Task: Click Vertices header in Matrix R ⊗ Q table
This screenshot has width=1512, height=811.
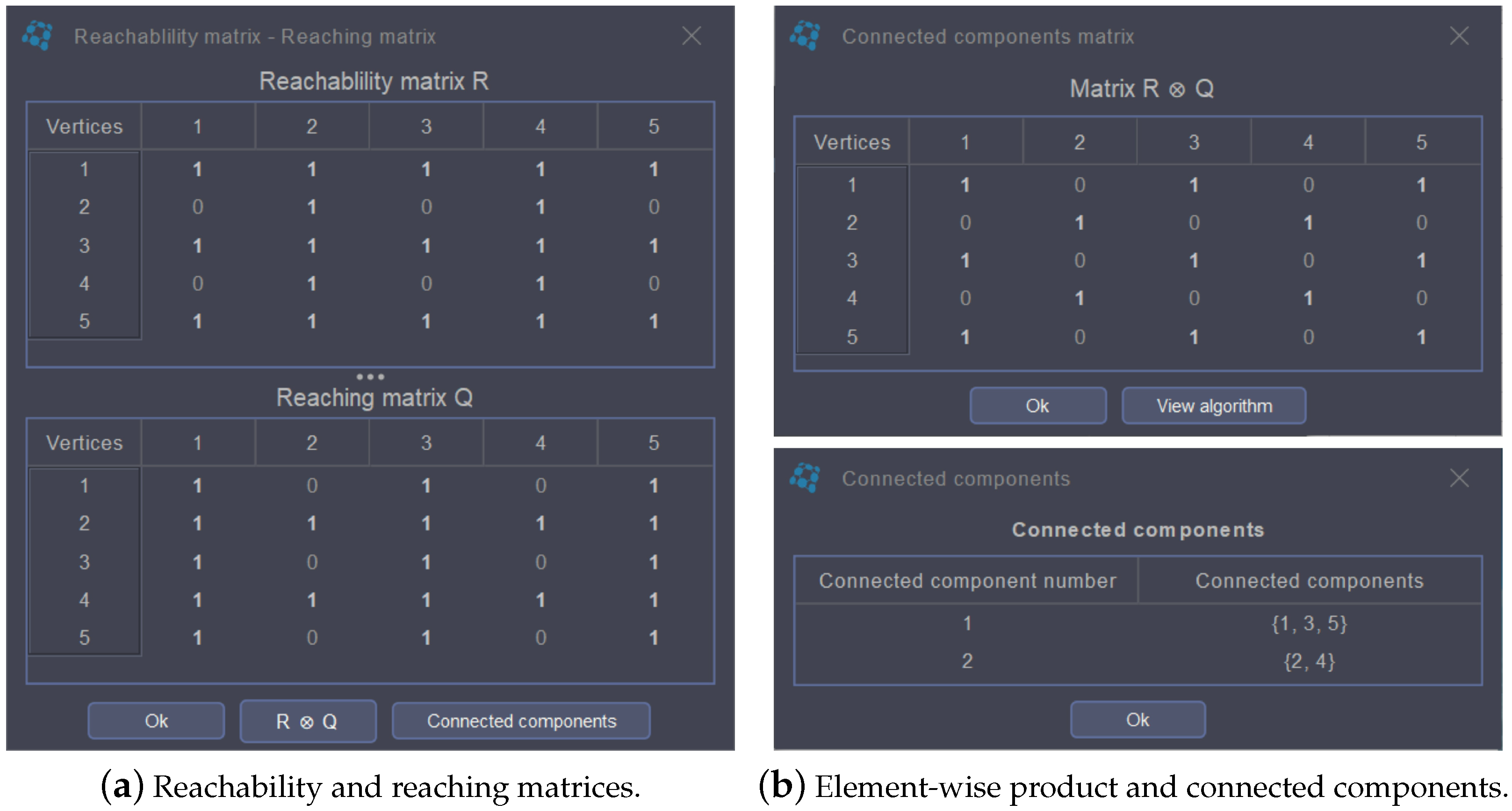Action: click(851, 142)
